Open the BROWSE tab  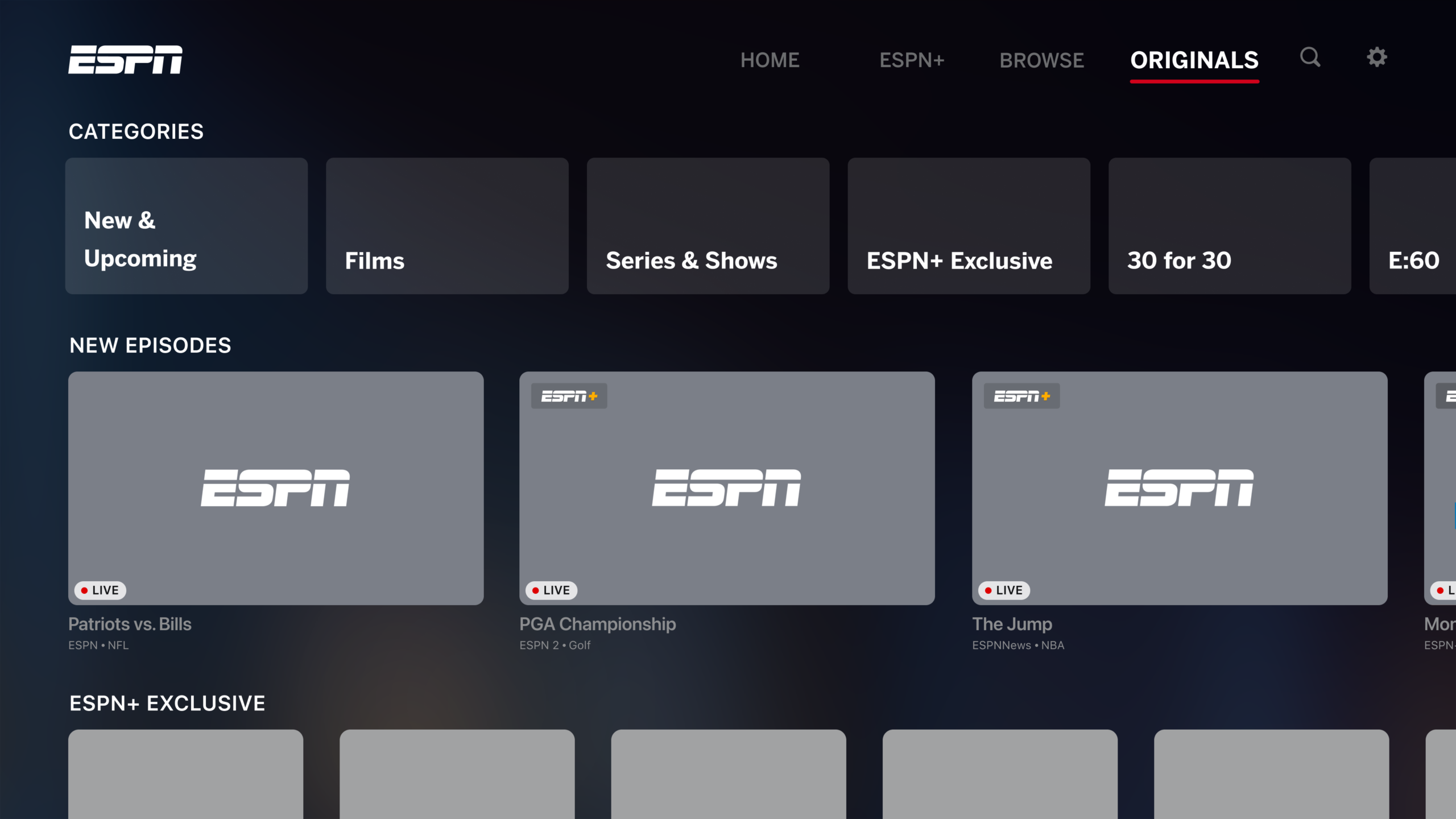(1042, 60)
